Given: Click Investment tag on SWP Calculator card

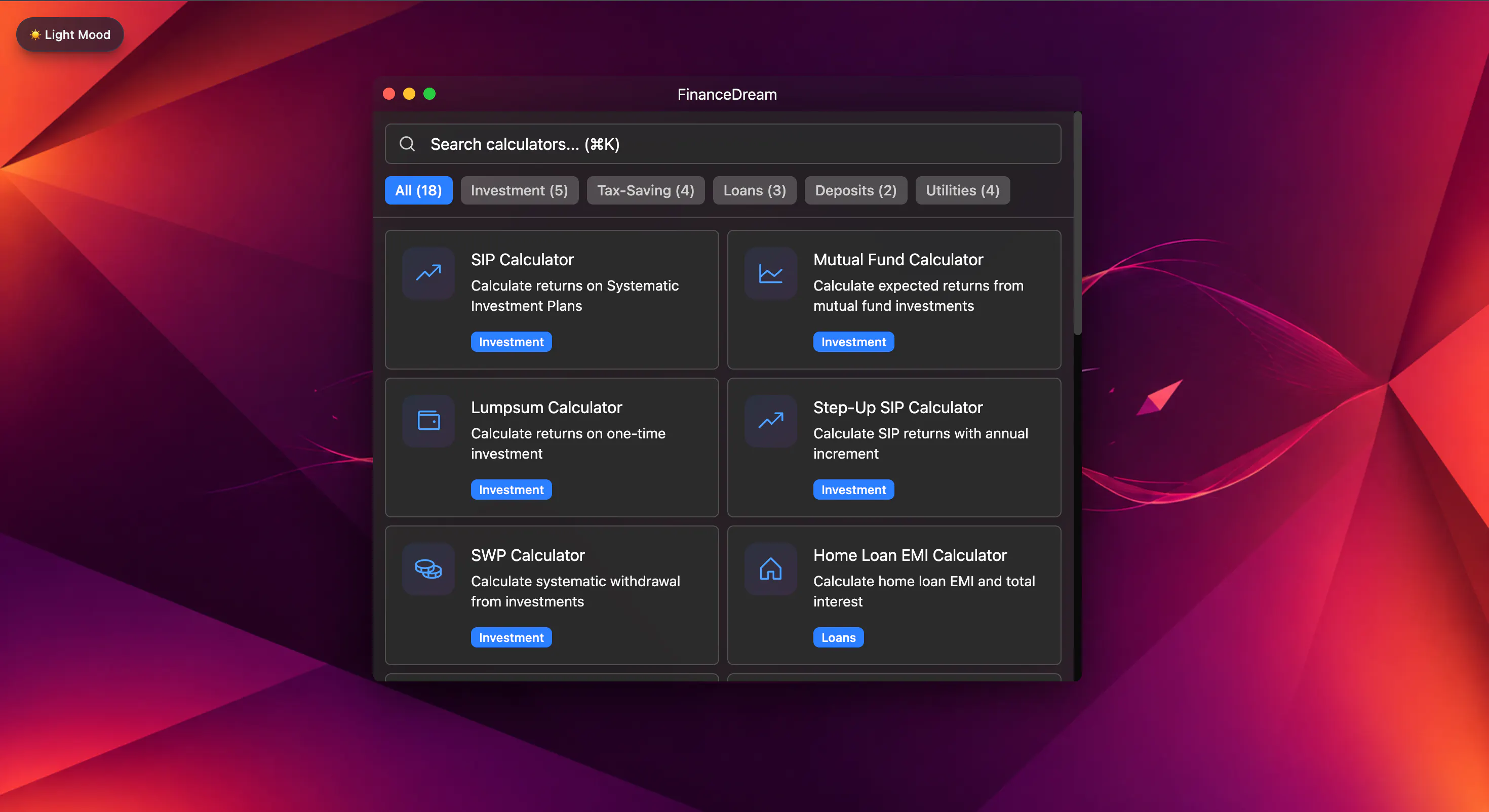Looking at the screenshot, I should [511, 637].
